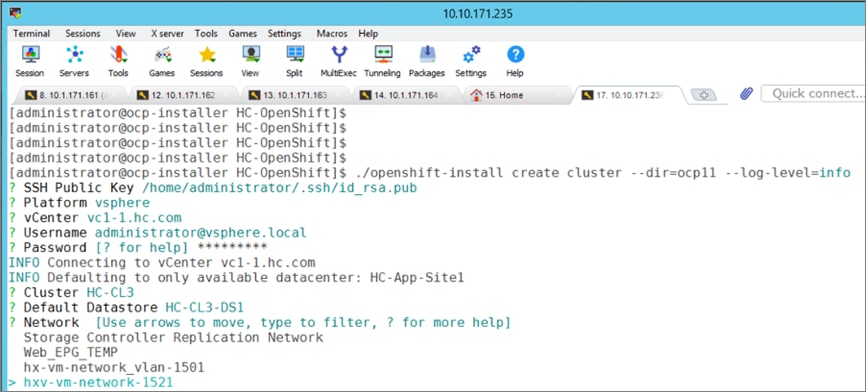Screen dimensions: 866x392
Task: Click the paperclip attachment icon
Action: pyautogui.click(x=746, y=94)
